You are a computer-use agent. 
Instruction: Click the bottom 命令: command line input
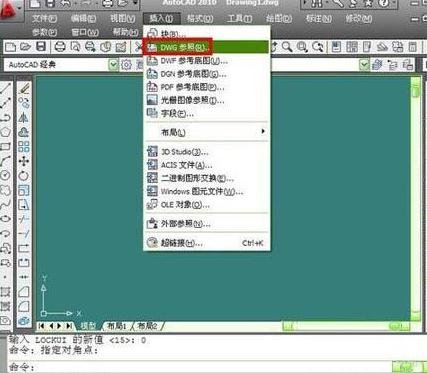[200, 367]
